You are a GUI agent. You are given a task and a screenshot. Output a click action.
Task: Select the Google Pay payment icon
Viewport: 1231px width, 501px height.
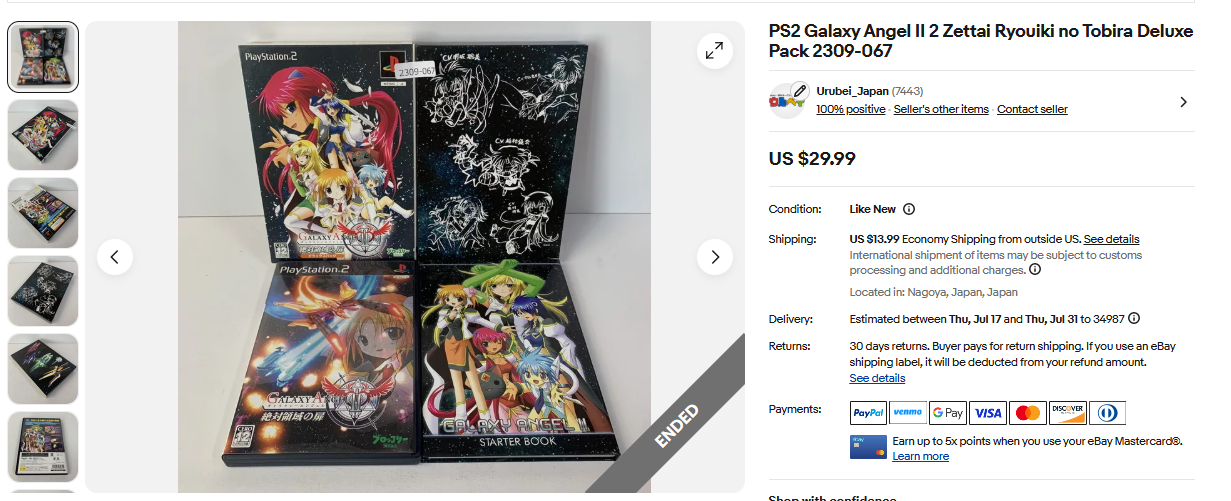point(947,413)
